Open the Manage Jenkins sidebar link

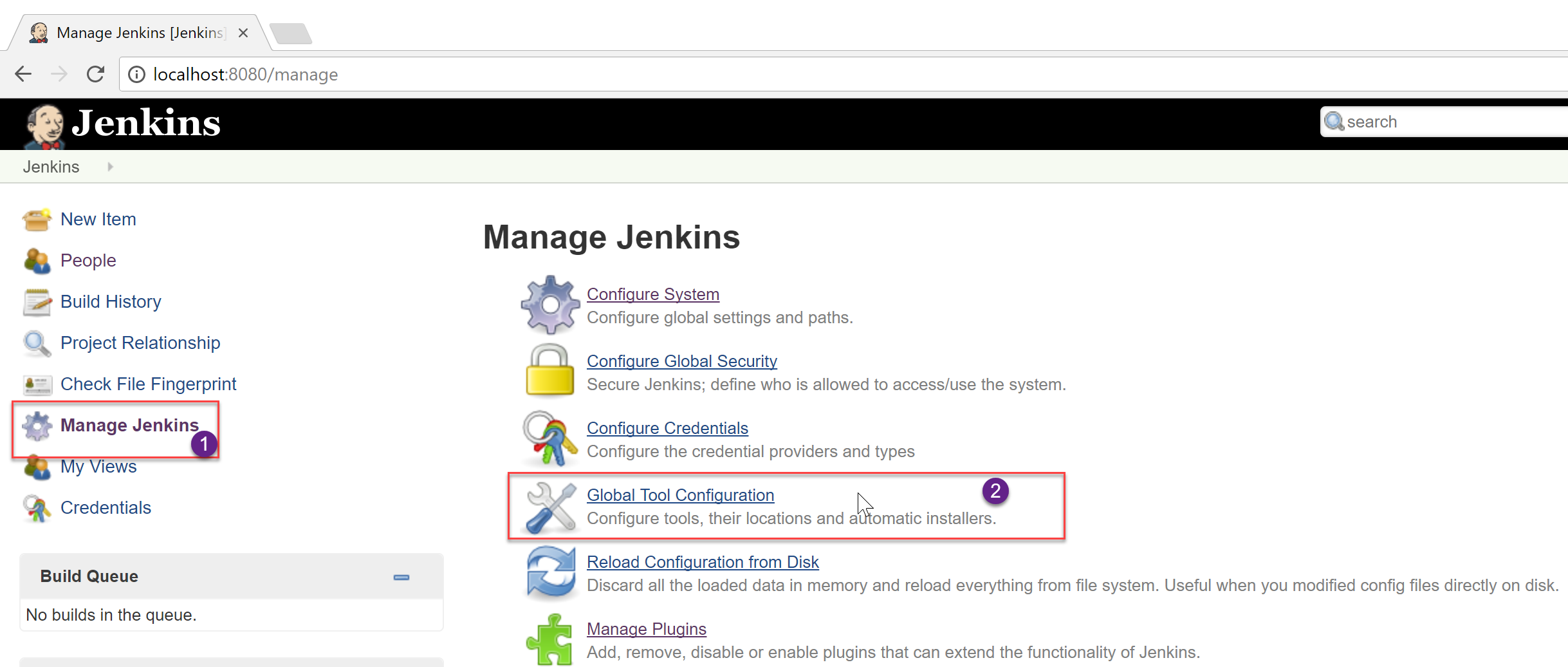(x=129, y=426)
